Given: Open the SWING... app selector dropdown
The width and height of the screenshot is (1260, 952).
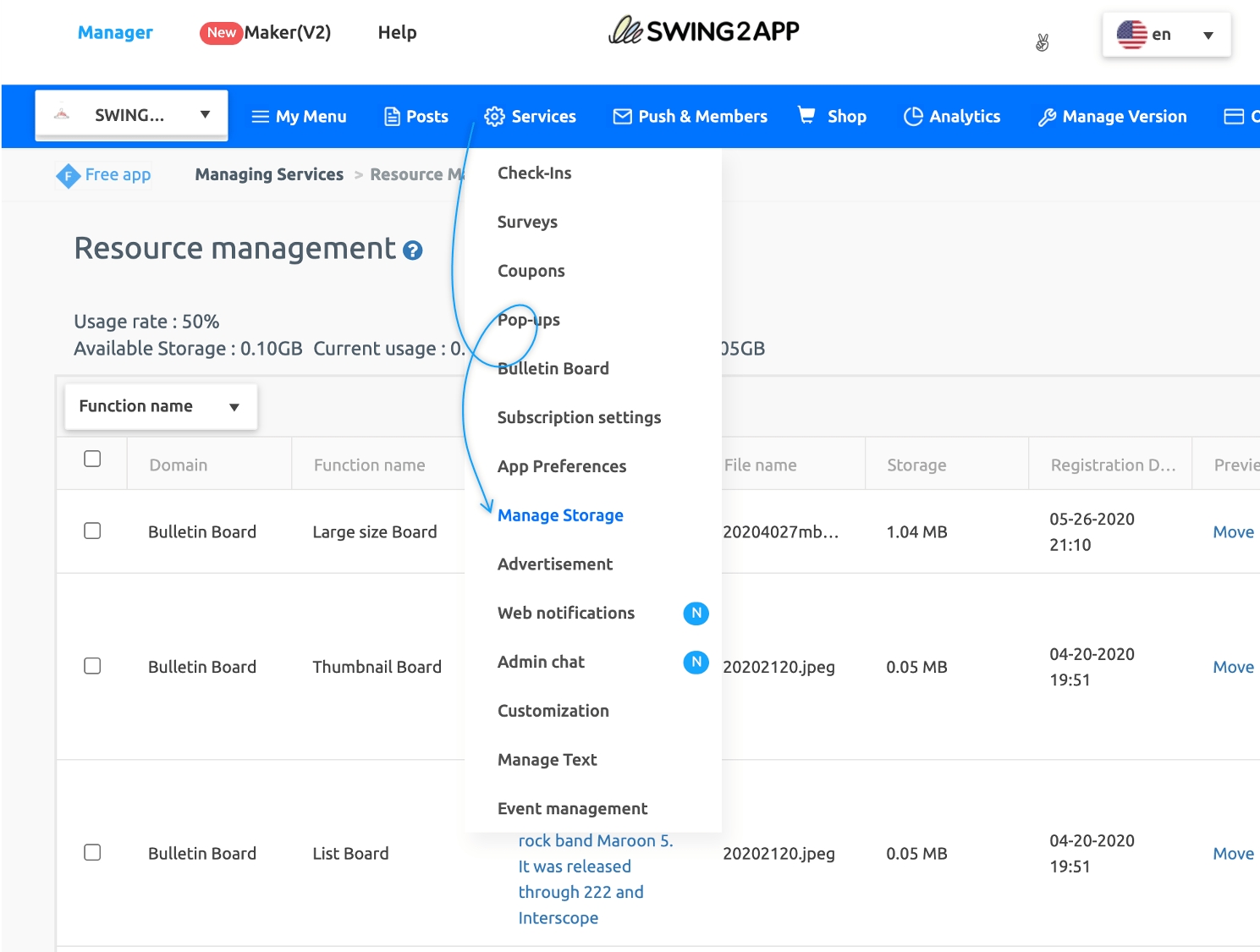Looking at the screenshot, I should tap(131, 114).
